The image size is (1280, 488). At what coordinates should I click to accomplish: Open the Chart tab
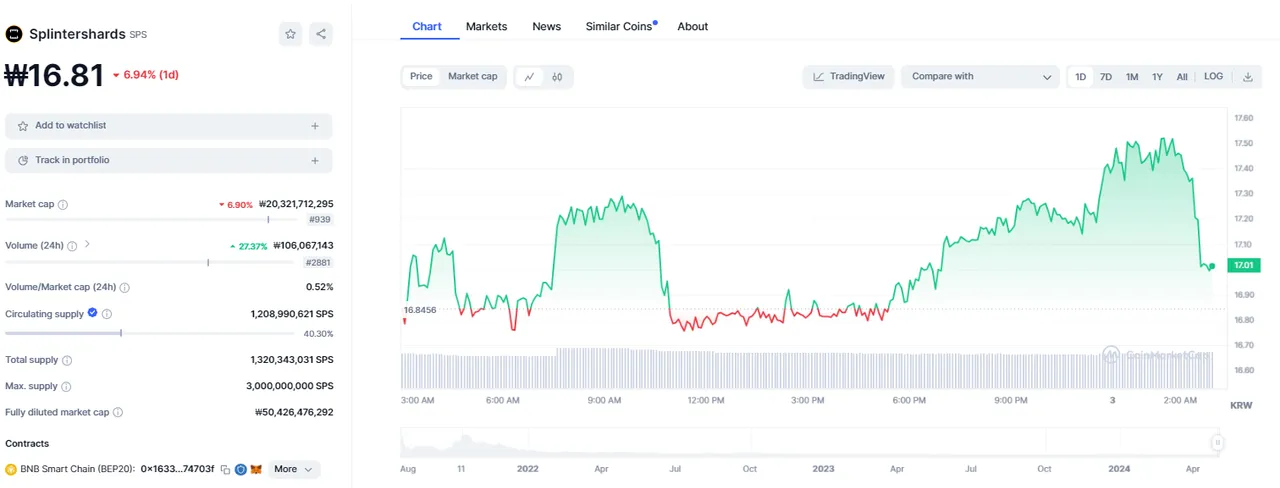pos(427,26)
